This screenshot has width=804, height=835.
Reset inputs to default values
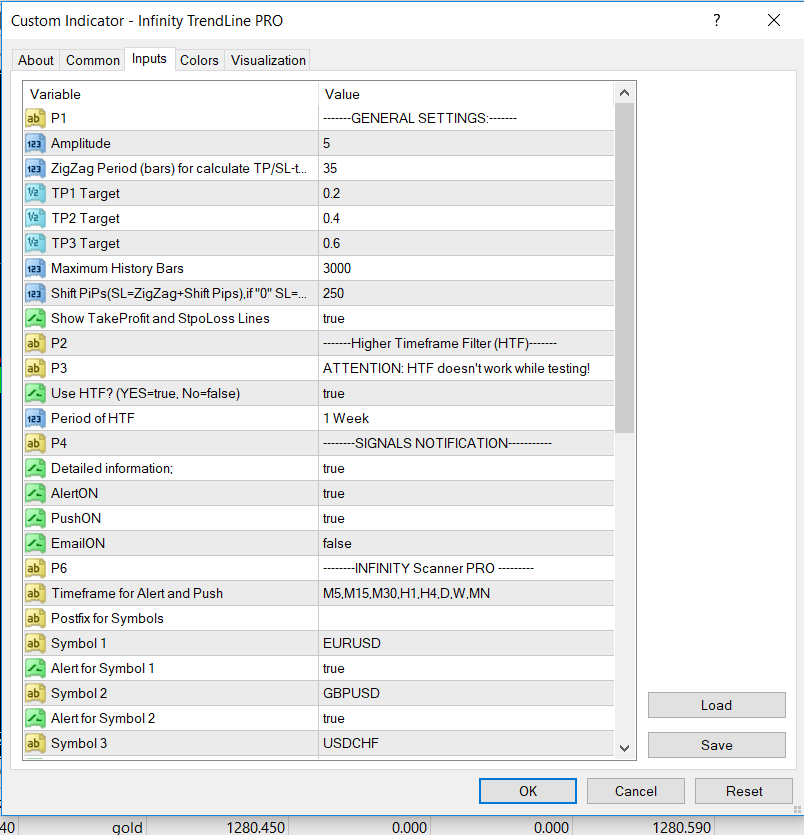click(x=744, y=791)
